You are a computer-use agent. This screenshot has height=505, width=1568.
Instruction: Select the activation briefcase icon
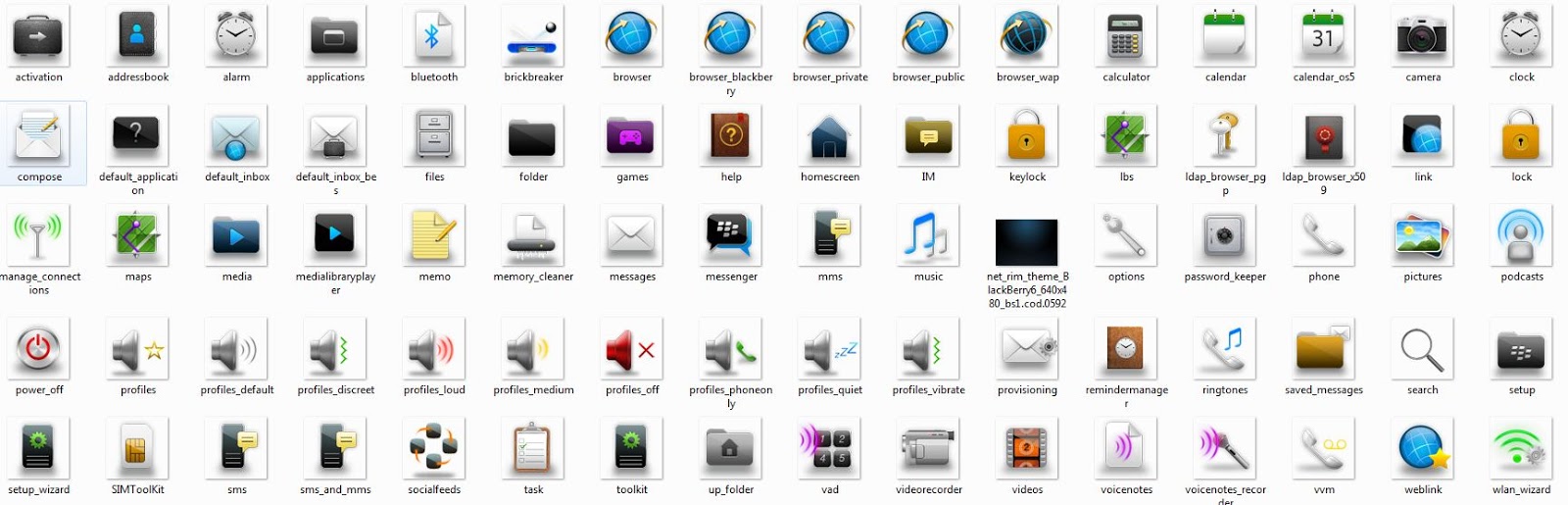[38, 36]
